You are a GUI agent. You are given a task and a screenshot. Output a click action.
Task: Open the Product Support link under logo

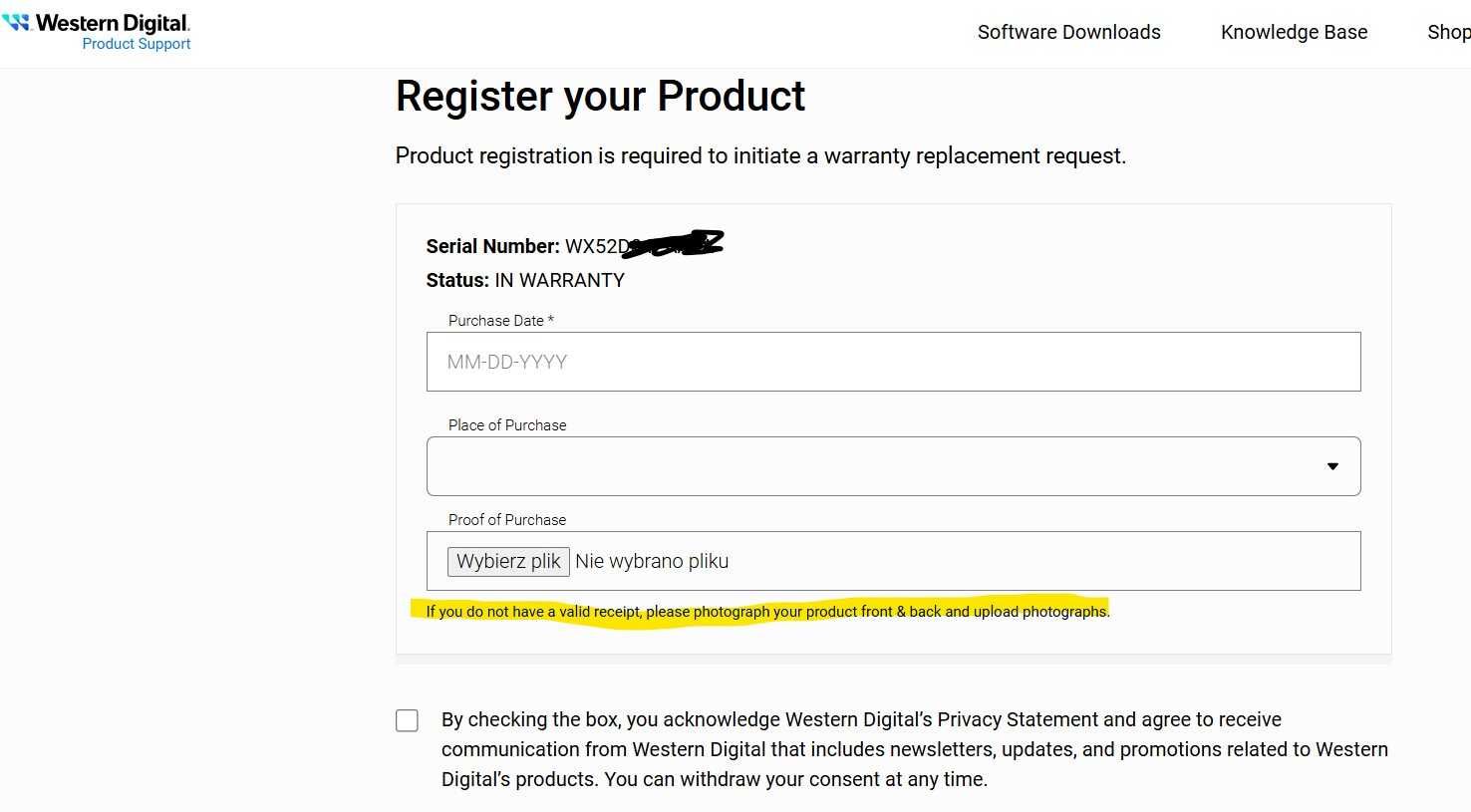tap(137, 44)
